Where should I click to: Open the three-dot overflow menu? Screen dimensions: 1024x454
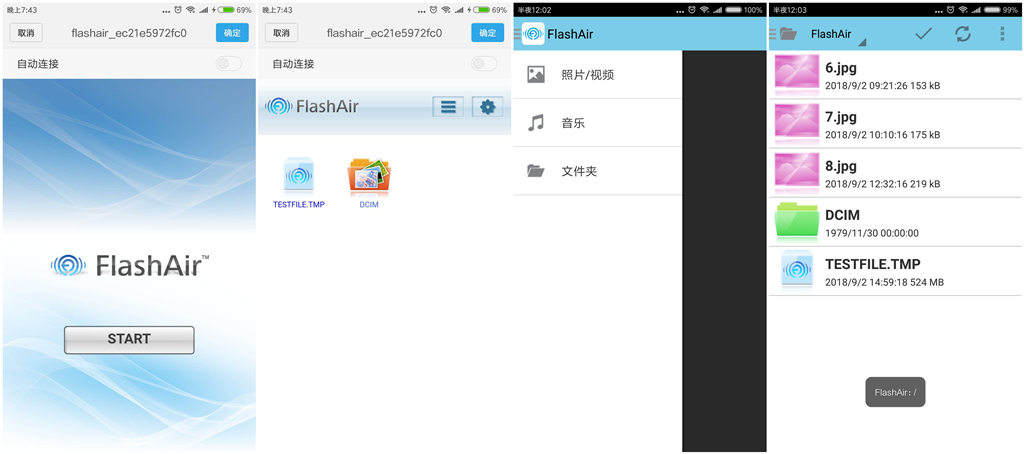[x=1002, y=34]
